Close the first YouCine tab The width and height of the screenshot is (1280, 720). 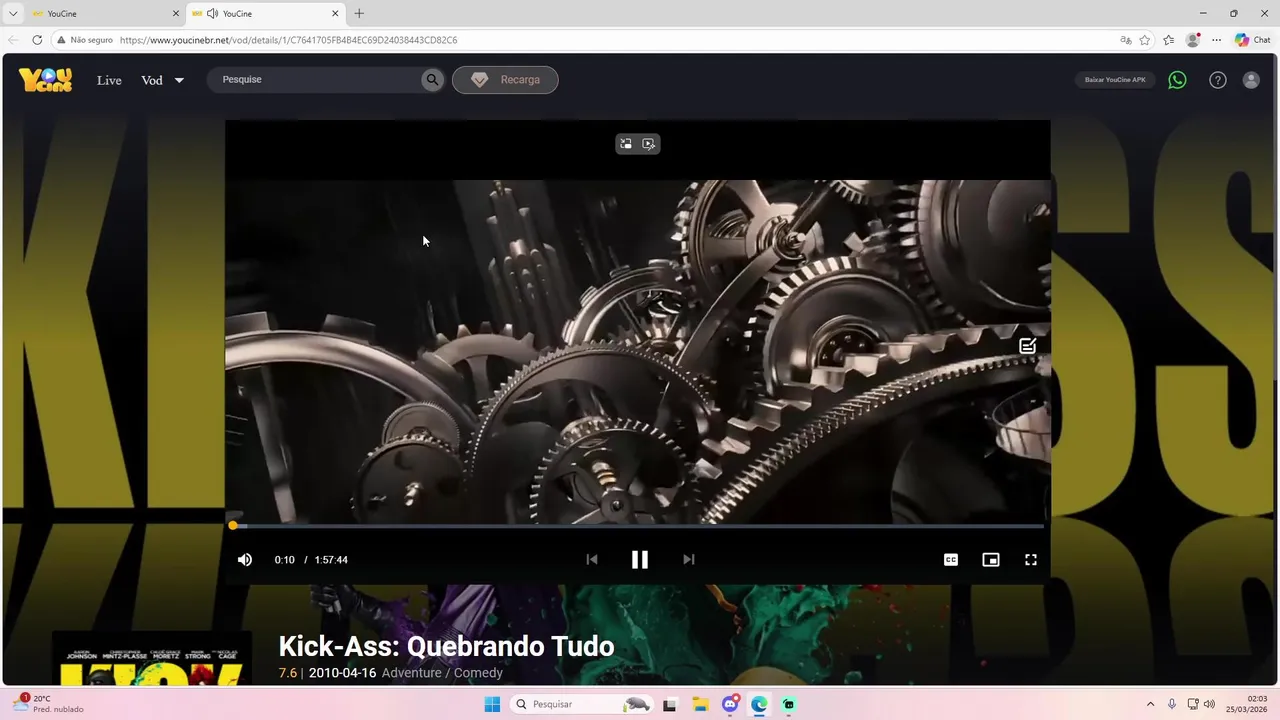(176, 14)
